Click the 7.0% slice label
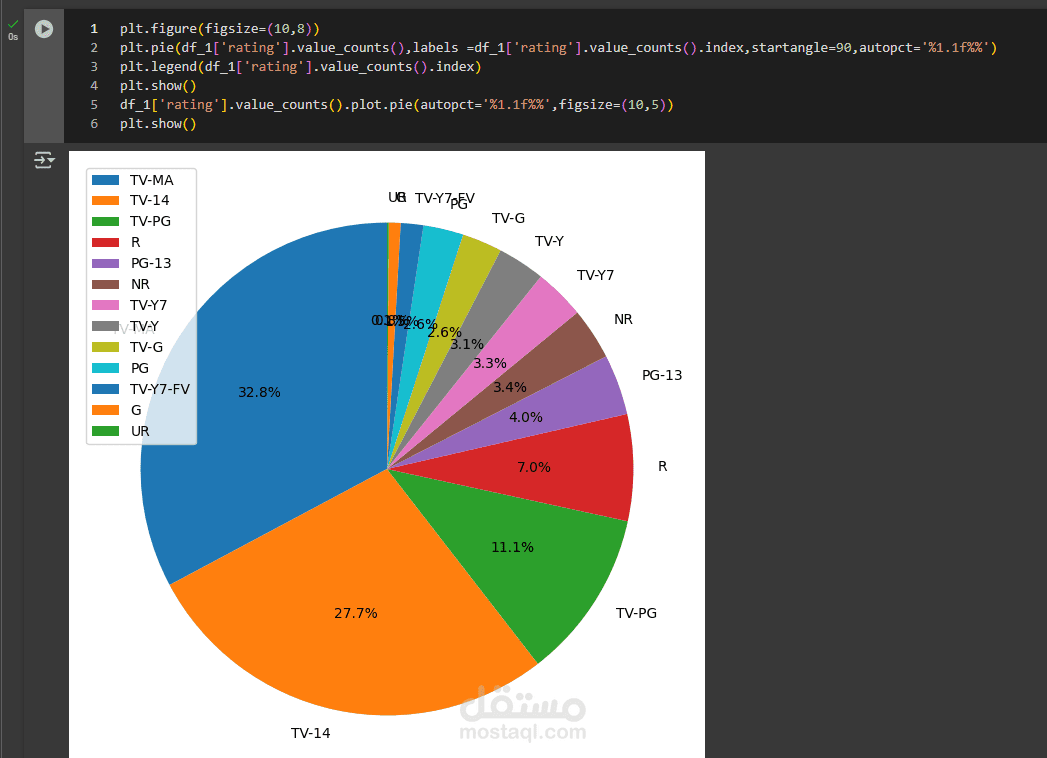1047x758 pixels. pyautogui.click(x=534, y=467)
